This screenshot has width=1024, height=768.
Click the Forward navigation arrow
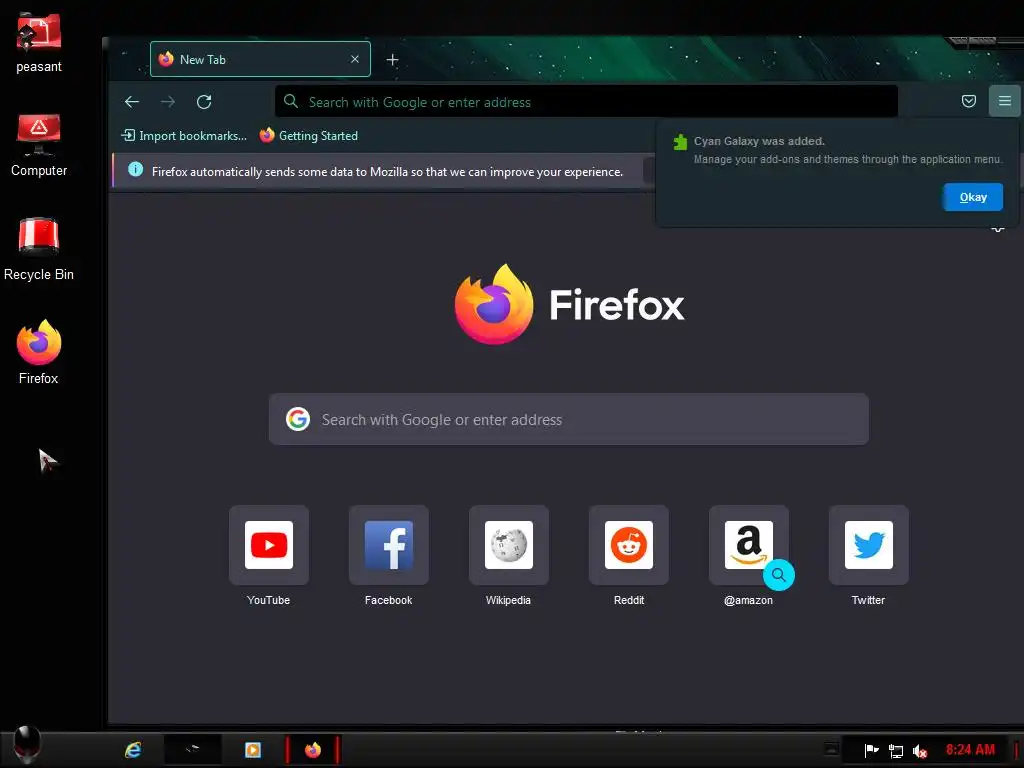[x=168, y=102]
